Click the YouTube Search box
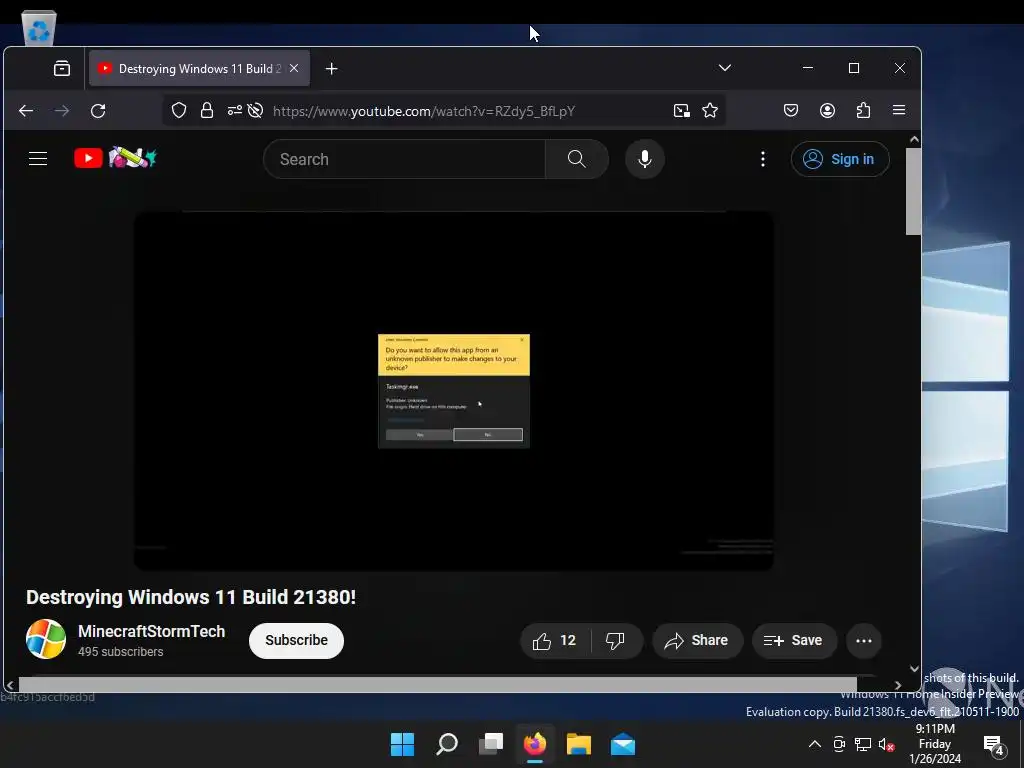Viewport: 1024px width, 768px height. [x=405, y=159]
